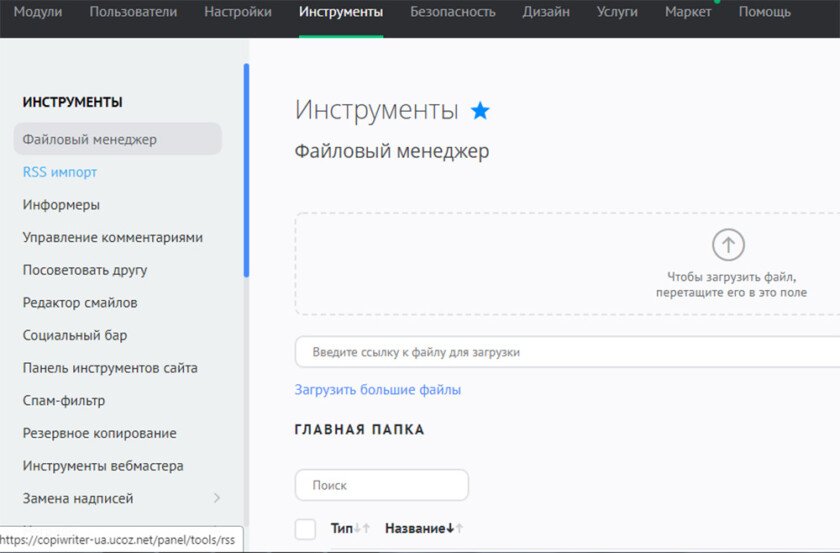Focus the file link upload input field
This screenshot has height=553, width=840.
click(567, 352)
